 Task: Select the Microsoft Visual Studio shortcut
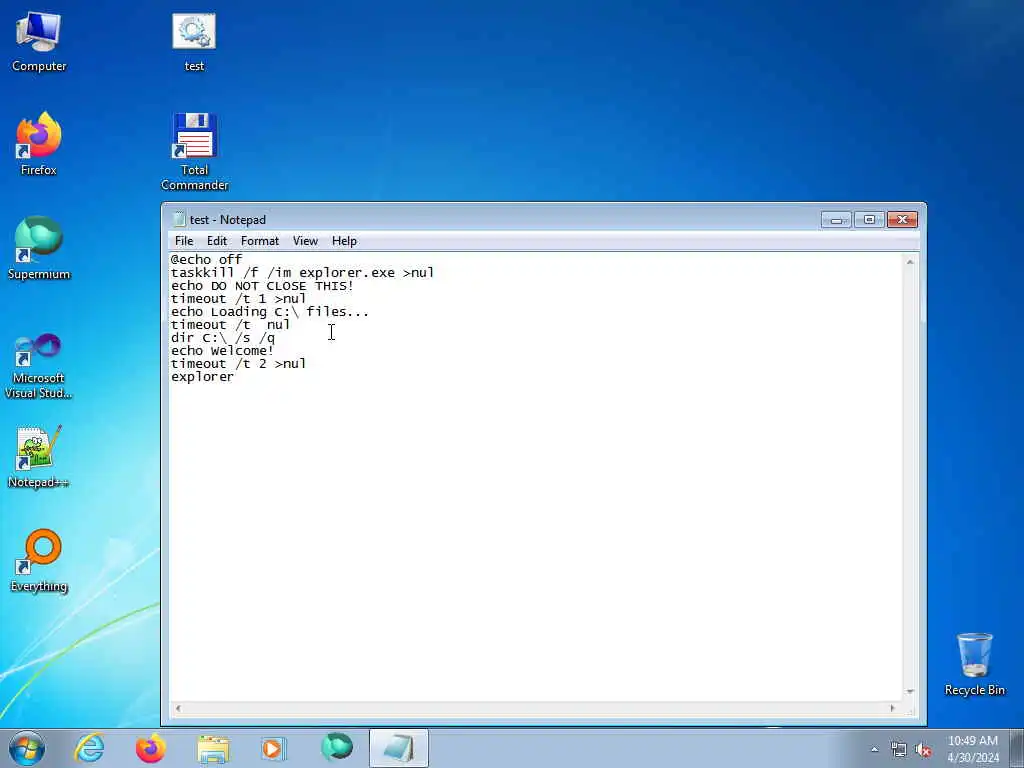tap(39, 366)
